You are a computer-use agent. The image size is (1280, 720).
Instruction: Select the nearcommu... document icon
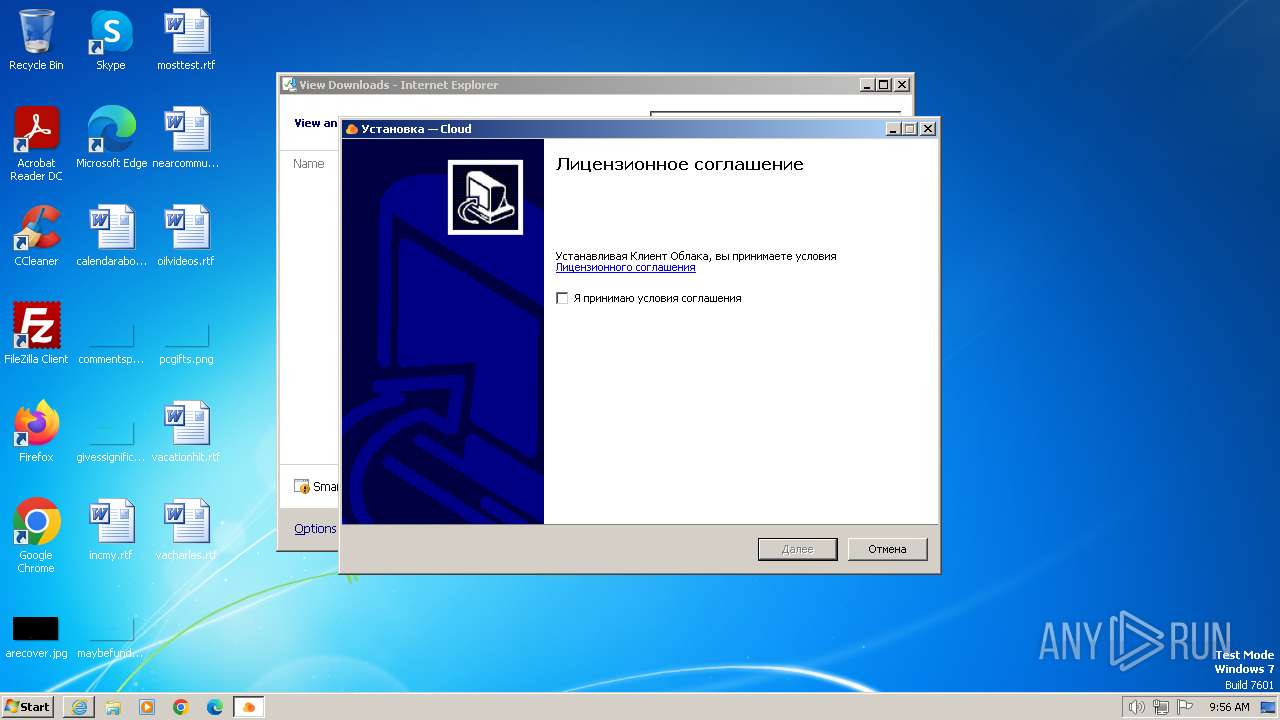pyautogui.click(x=186, y=137)
